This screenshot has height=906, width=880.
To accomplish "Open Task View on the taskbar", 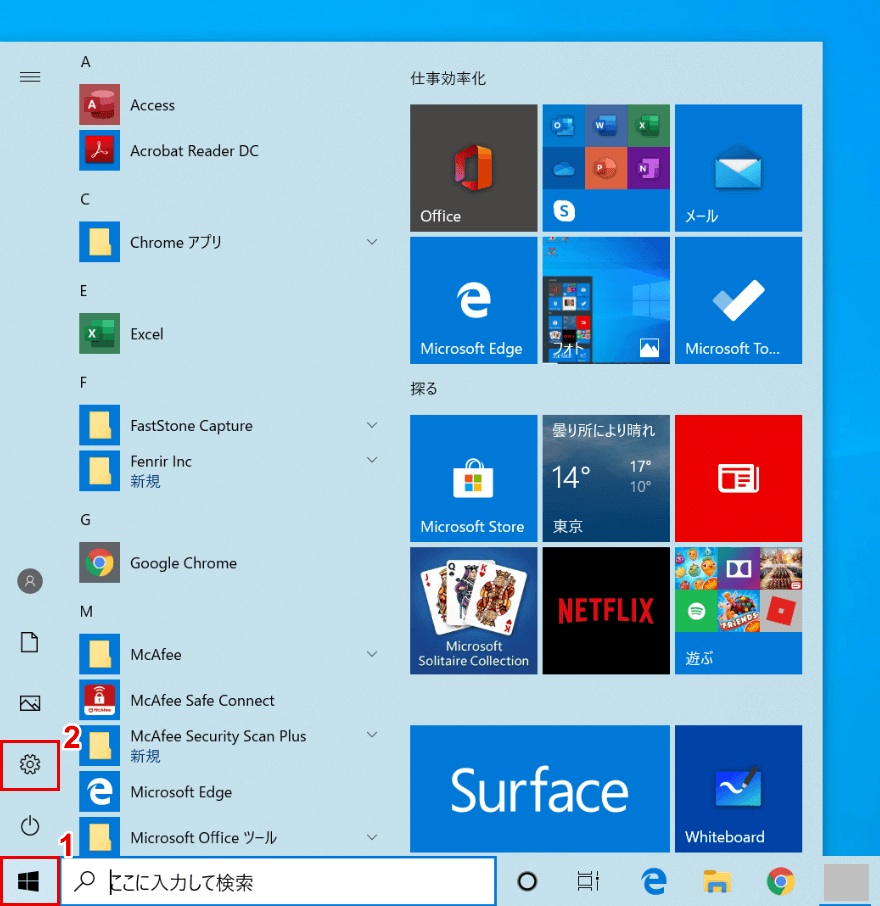I will 588,881.
